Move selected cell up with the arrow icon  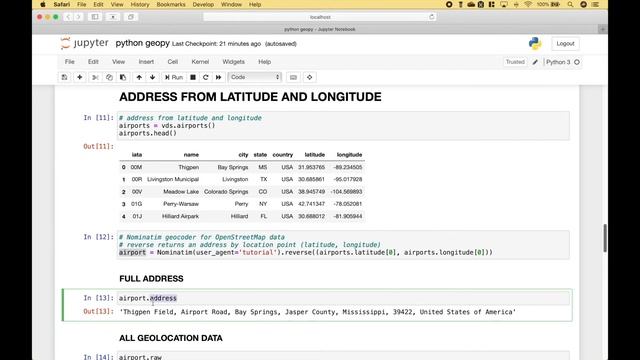(x=139, y=77)
